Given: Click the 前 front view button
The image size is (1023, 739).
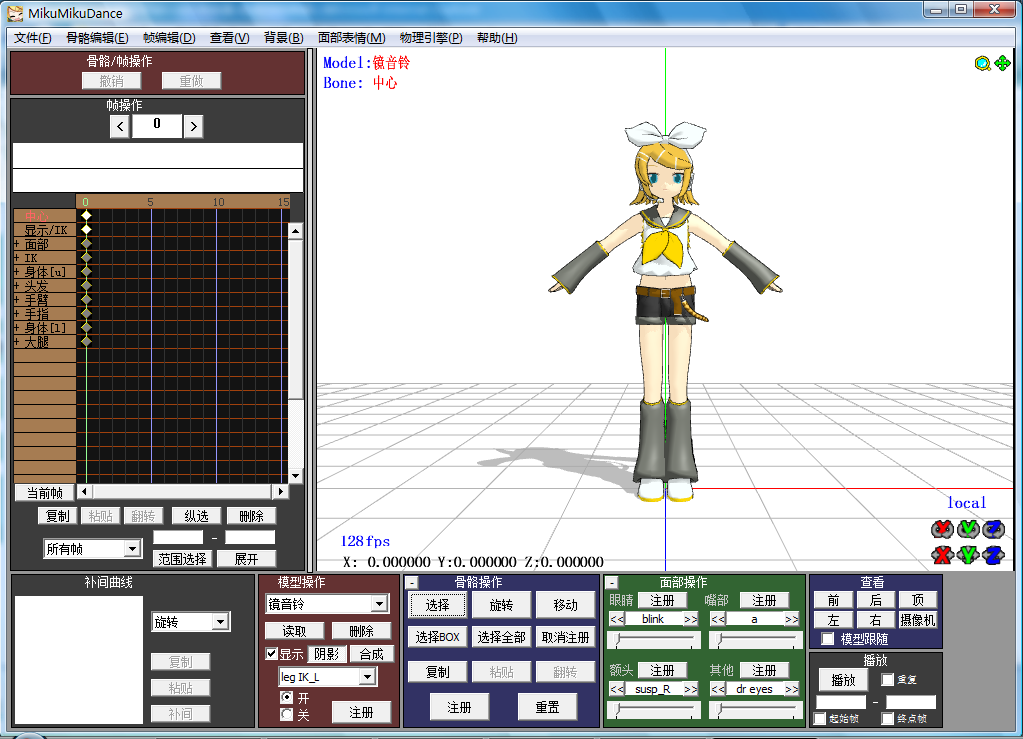Looking at the screenshot, I should (x=833, y=600).
